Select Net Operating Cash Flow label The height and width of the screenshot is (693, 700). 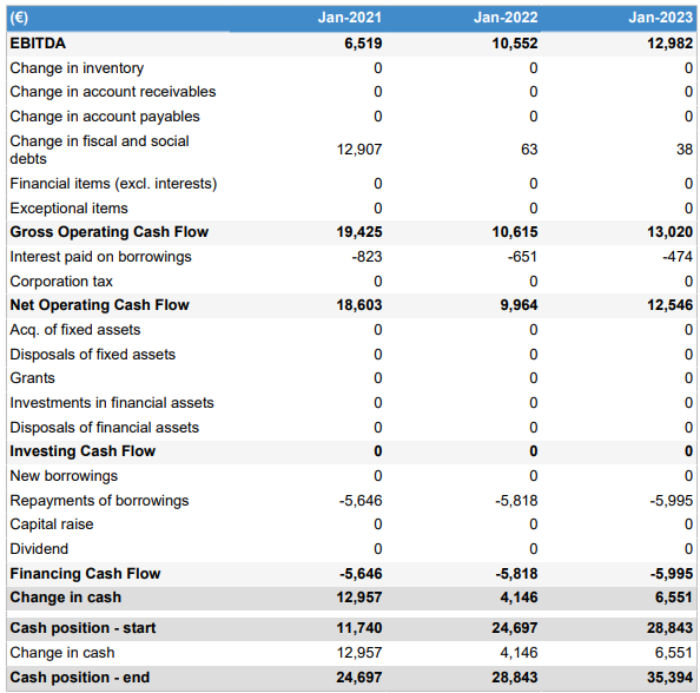tap(100, 305)
